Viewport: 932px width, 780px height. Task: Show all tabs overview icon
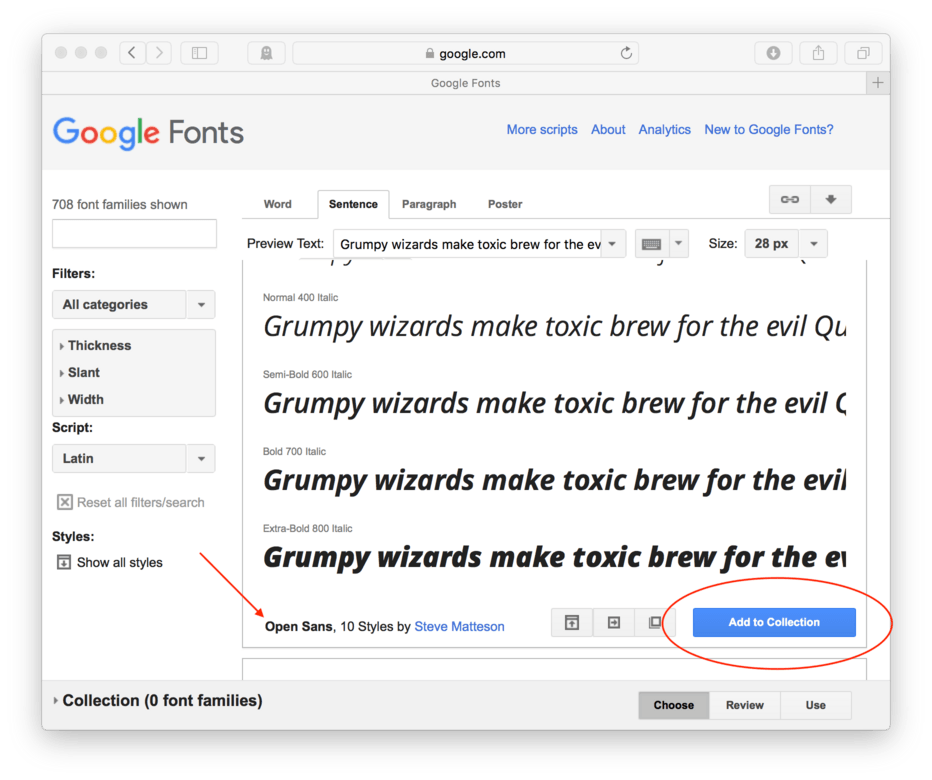[864, 53]
